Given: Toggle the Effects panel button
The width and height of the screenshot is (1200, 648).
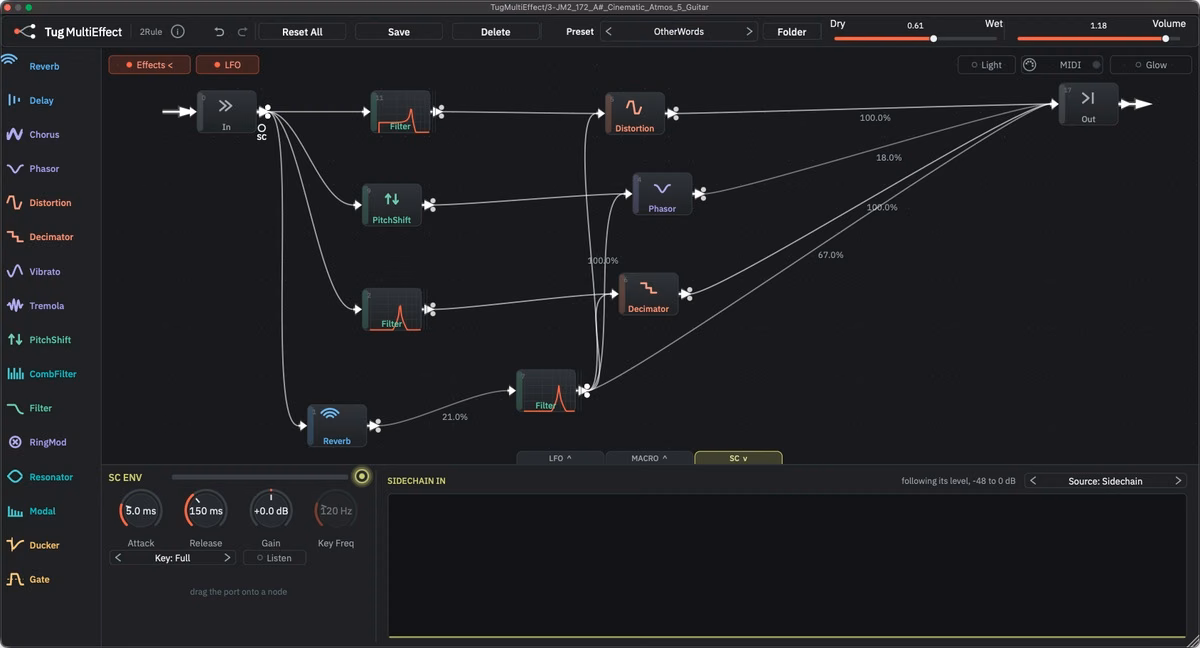Looking at the screenshot, I should [x=149, y=65].
